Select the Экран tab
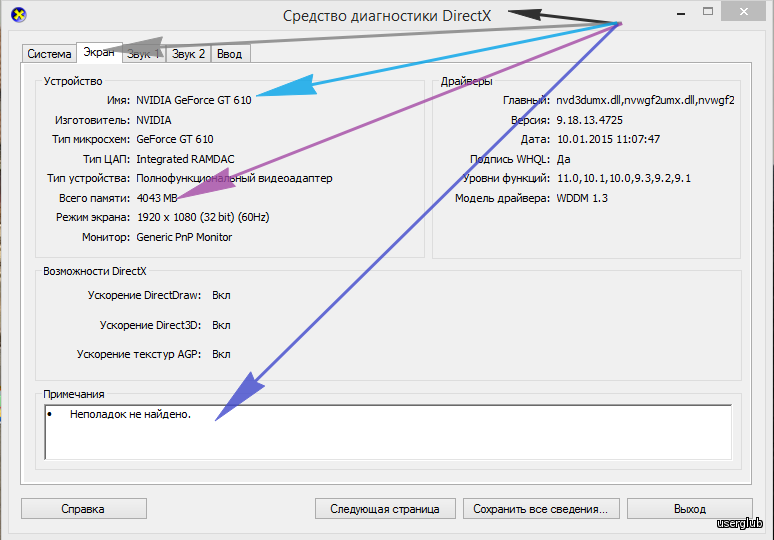Screen dimensions: 774x540 [x=99, y=52]
